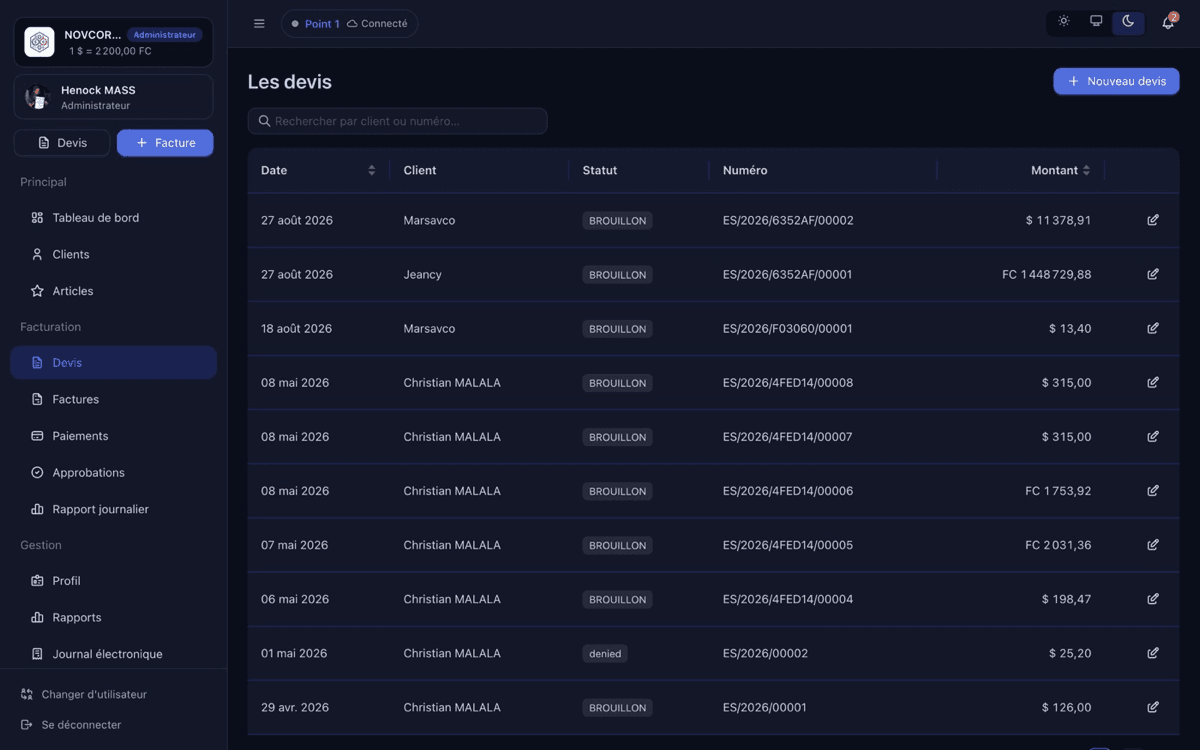This screenshot has width=1200, height=750.
Task: Edit quote ES/2026/00001
Action: pos(1153,707)
